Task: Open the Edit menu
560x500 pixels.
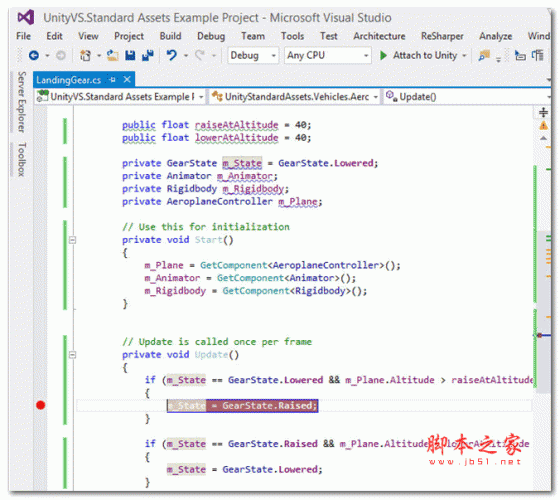Action: click(54, 36)
